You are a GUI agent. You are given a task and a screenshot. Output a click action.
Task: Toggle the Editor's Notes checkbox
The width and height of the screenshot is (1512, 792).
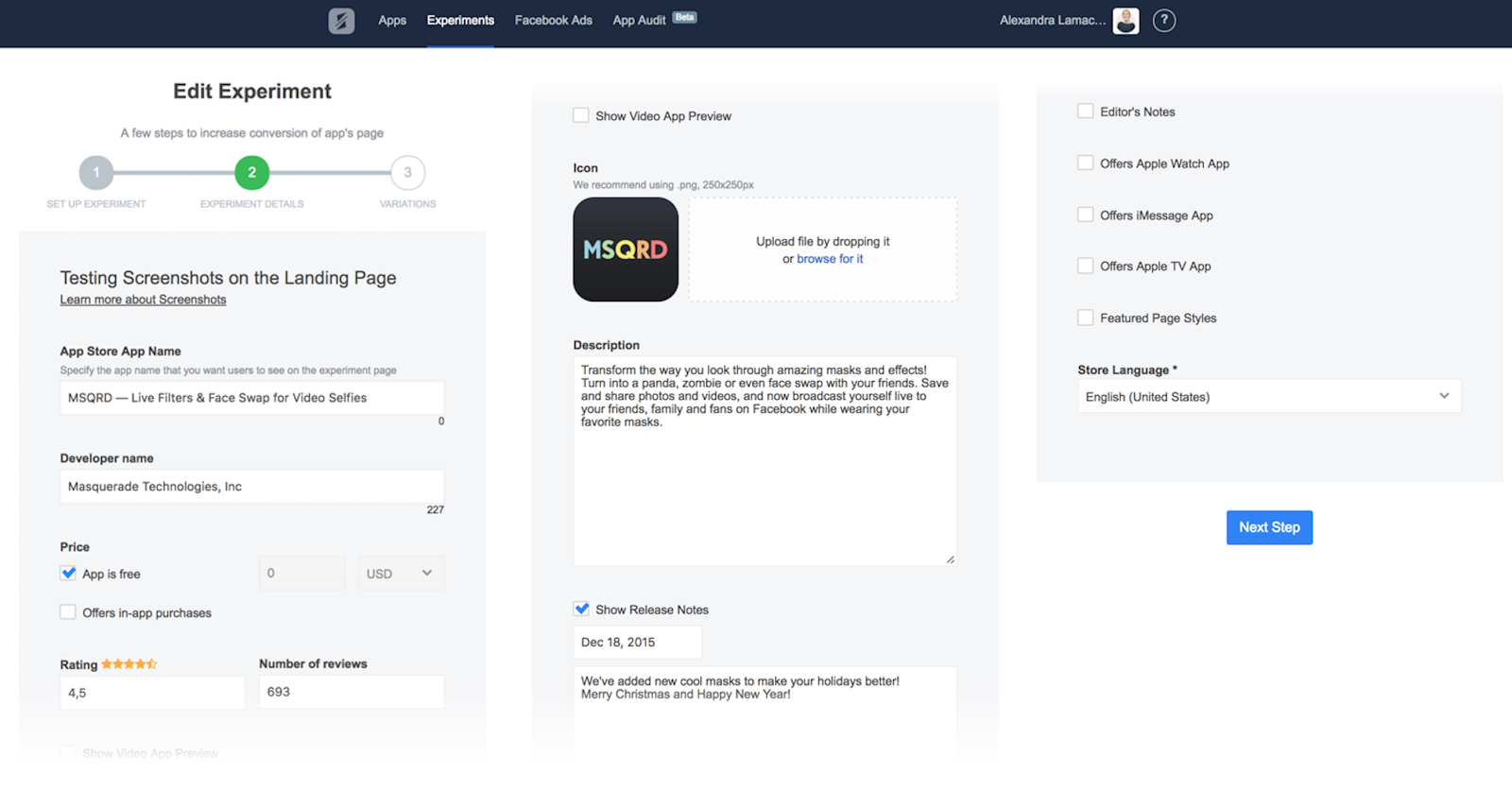pos(1086,112)
